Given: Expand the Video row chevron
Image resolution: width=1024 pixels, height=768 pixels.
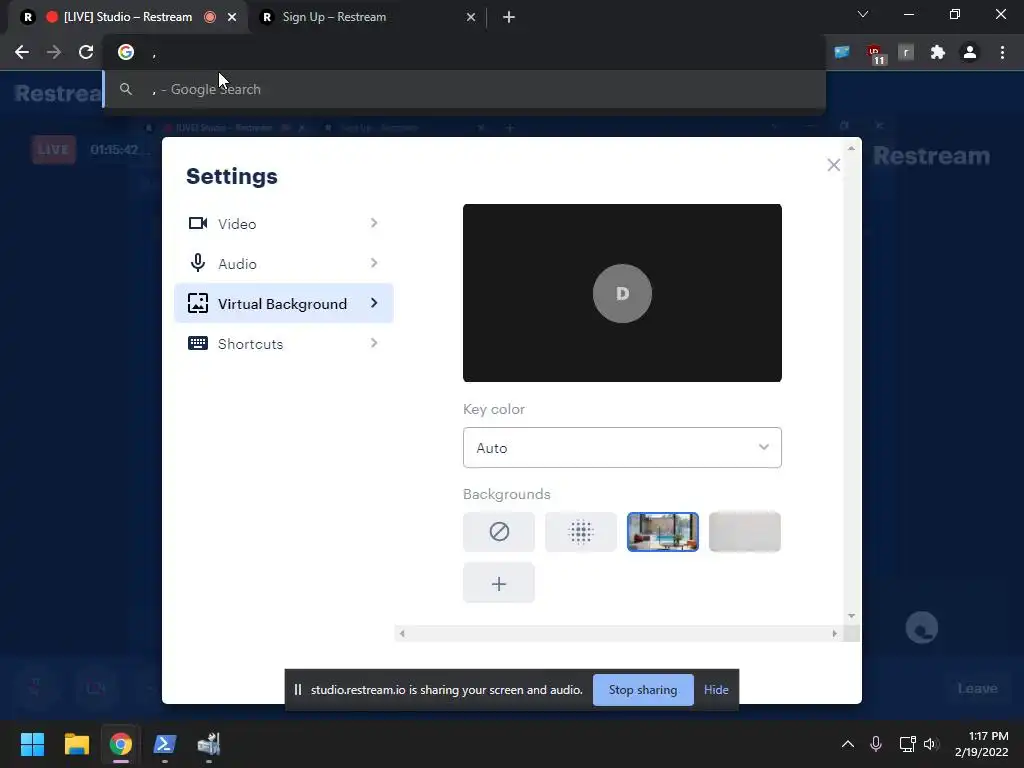Looking at the screenshot, I should (x=374, y=223).
